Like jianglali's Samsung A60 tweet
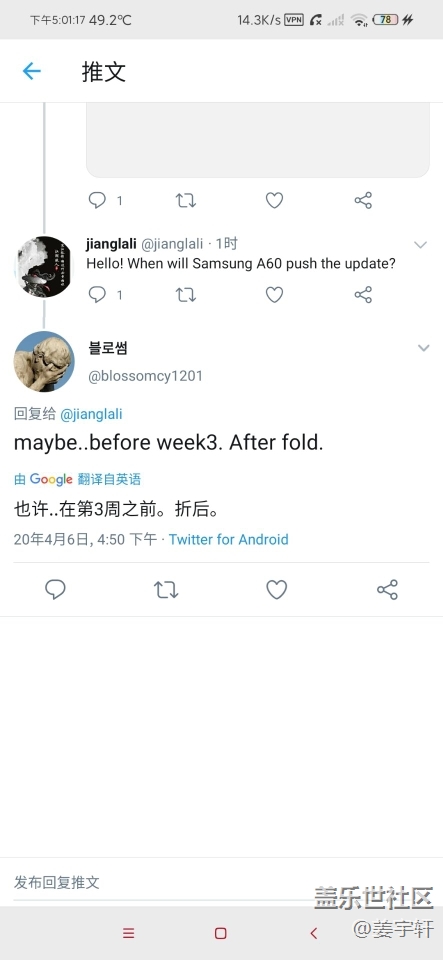 (274, 294)
